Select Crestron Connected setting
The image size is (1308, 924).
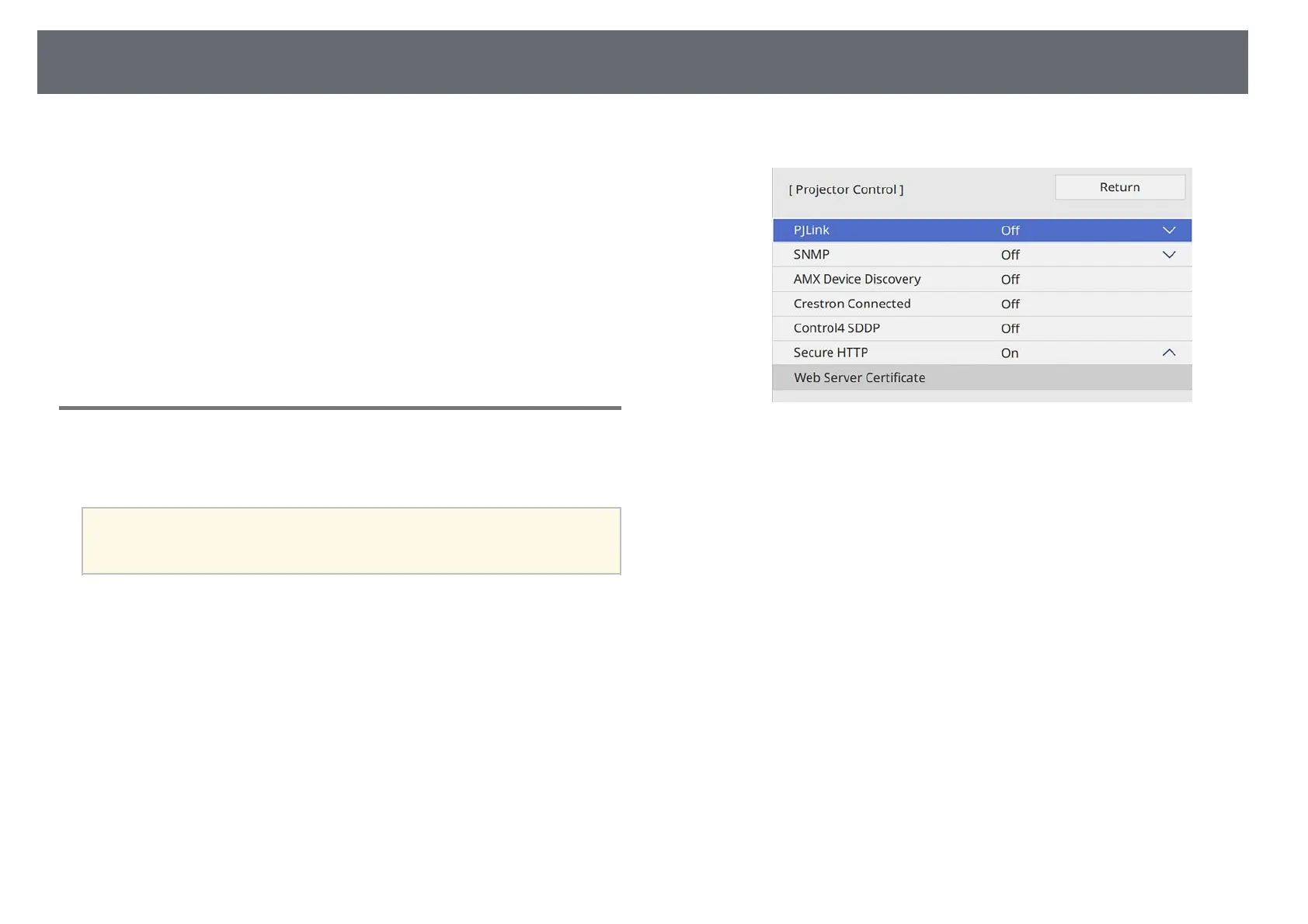[982, 304]
